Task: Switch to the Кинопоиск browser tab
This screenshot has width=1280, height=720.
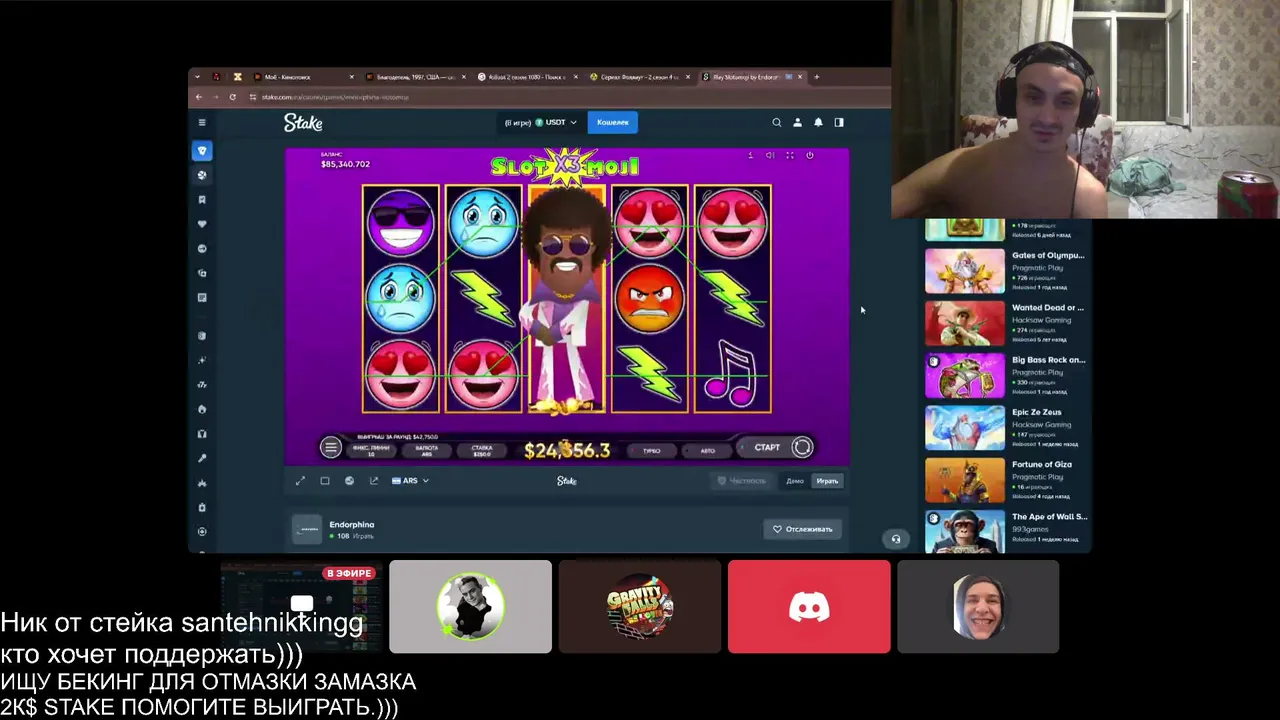Action: (302, 77)
